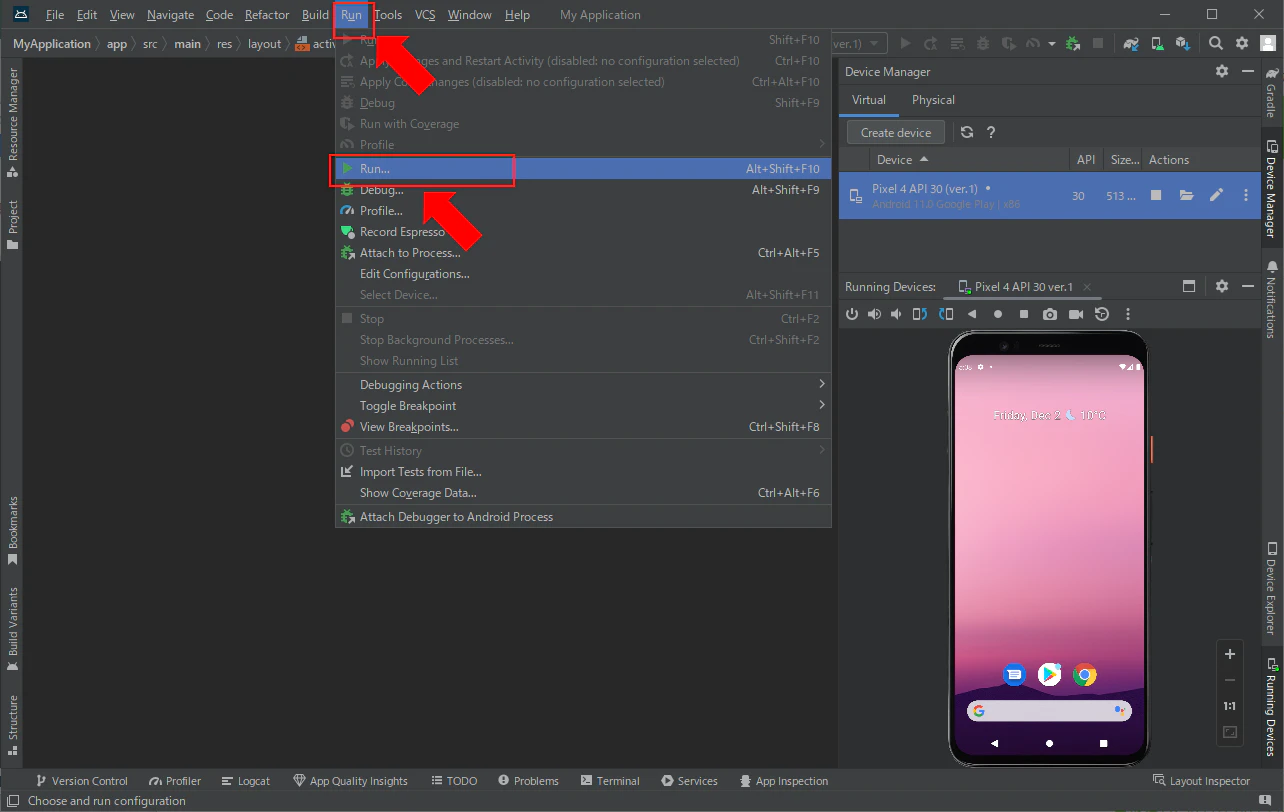Click emulator zoom to fit screen icon
Image resolution: width=1284 pixels, height=812 pixels.
(x=1230, y=732)
